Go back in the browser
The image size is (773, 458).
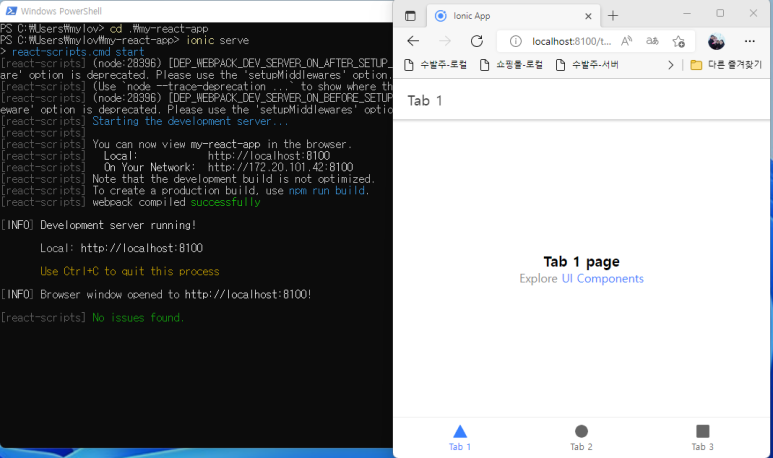point(413,41)
